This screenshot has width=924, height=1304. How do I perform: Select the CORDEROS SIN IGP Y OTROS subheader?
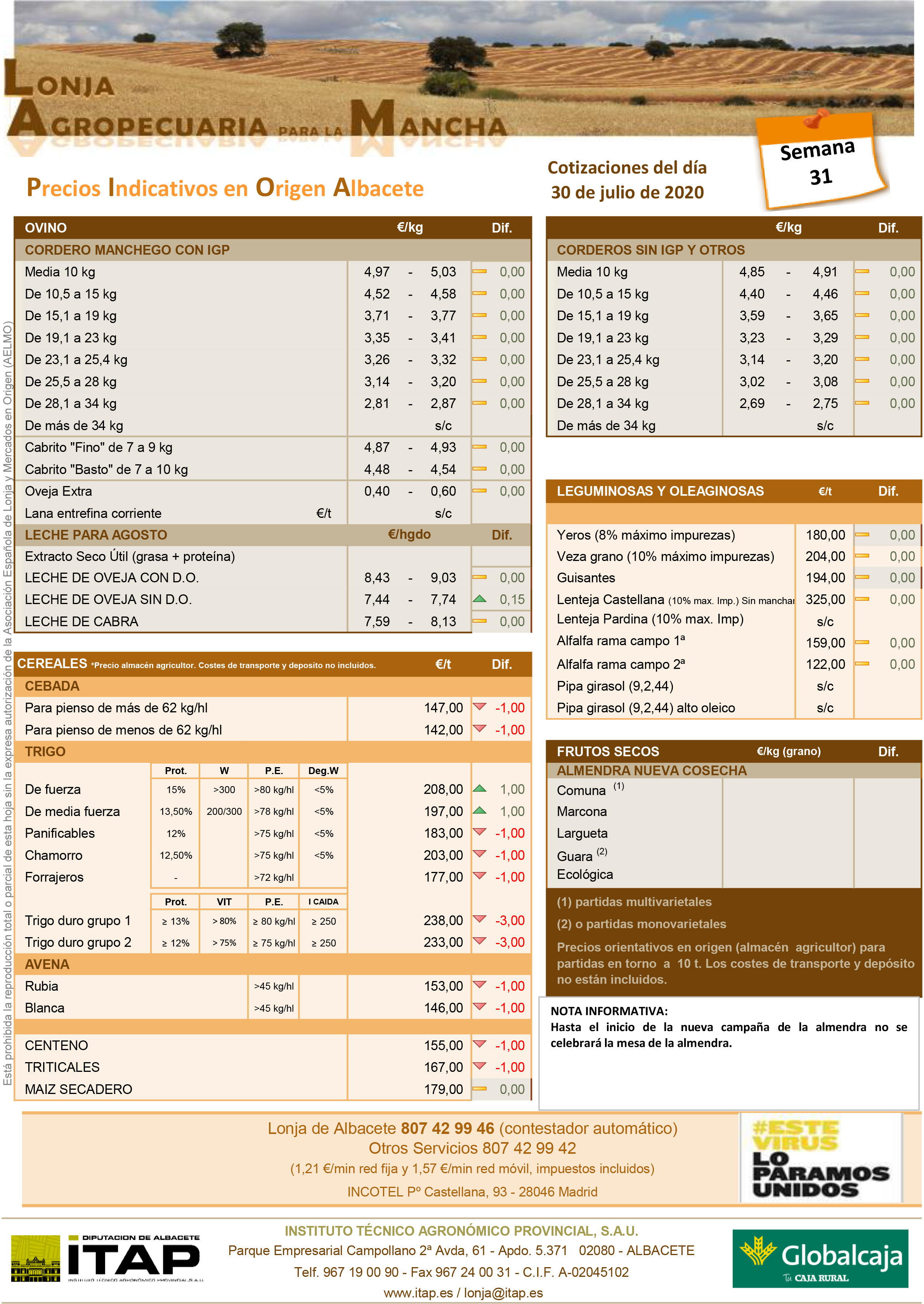[x=650, y=250]
